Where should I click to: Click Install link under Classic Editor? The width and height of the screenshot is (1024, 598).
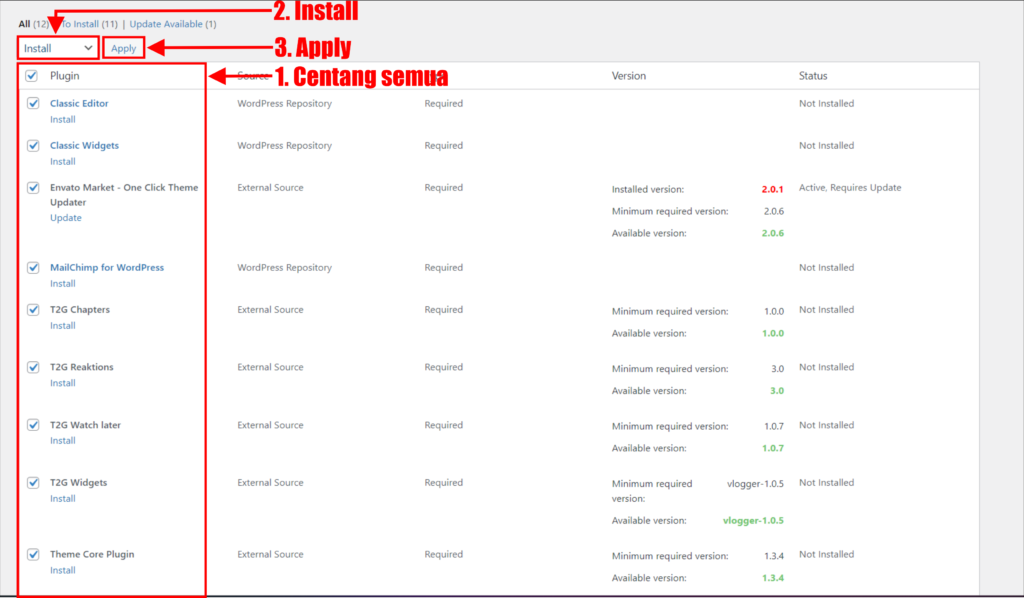click(62, 120)
